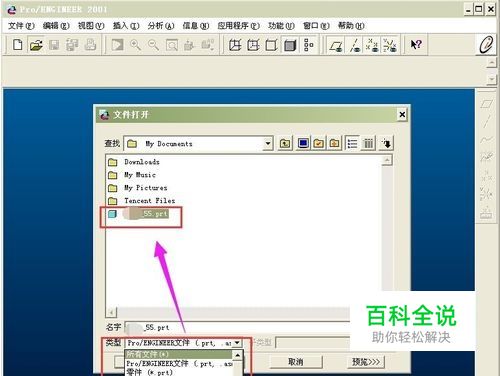Select the Zoom out magnifier icon
Screen dimensions: 500x376
point(153,45)
